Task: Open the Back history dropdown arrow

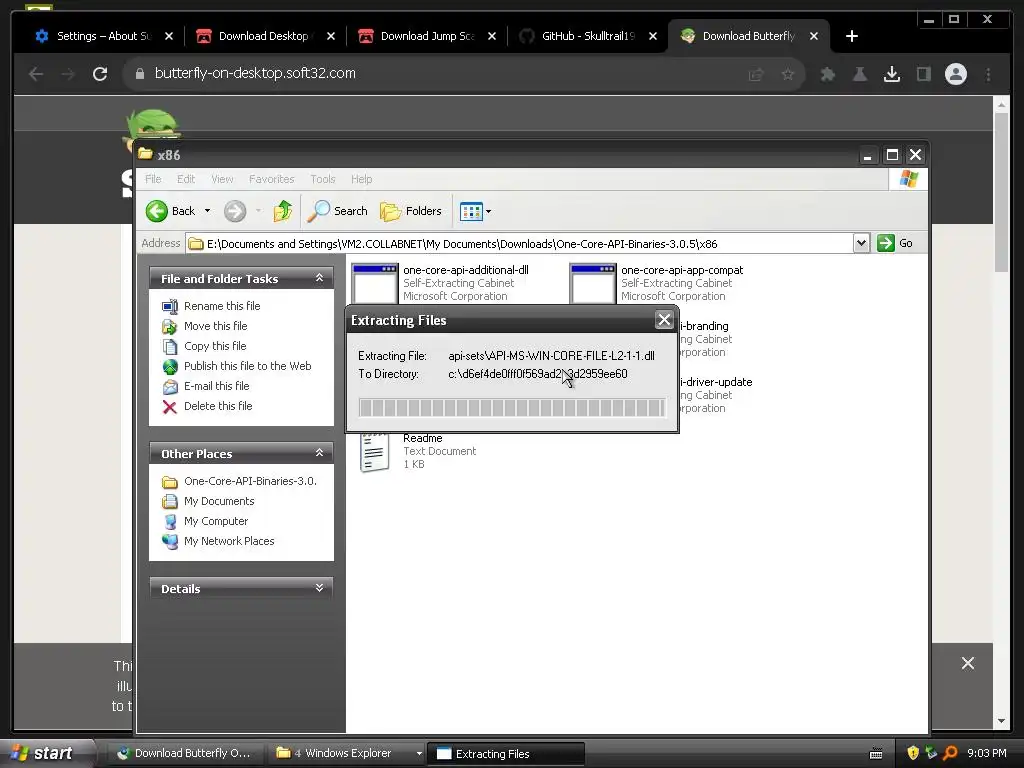Action: pyautogui.click(x=207, y=211)
